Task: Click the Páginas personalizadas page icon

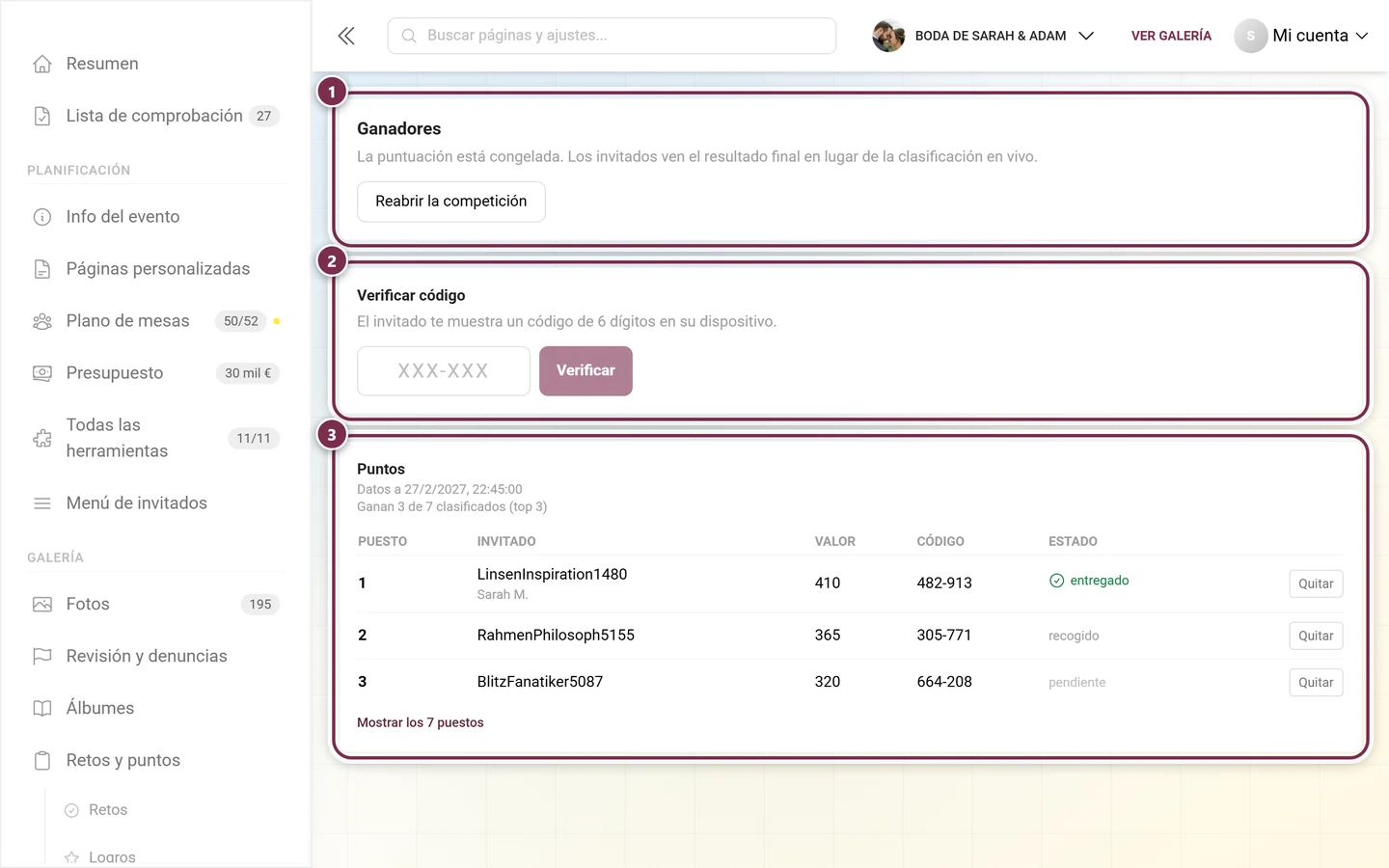Action: (42, 269)
